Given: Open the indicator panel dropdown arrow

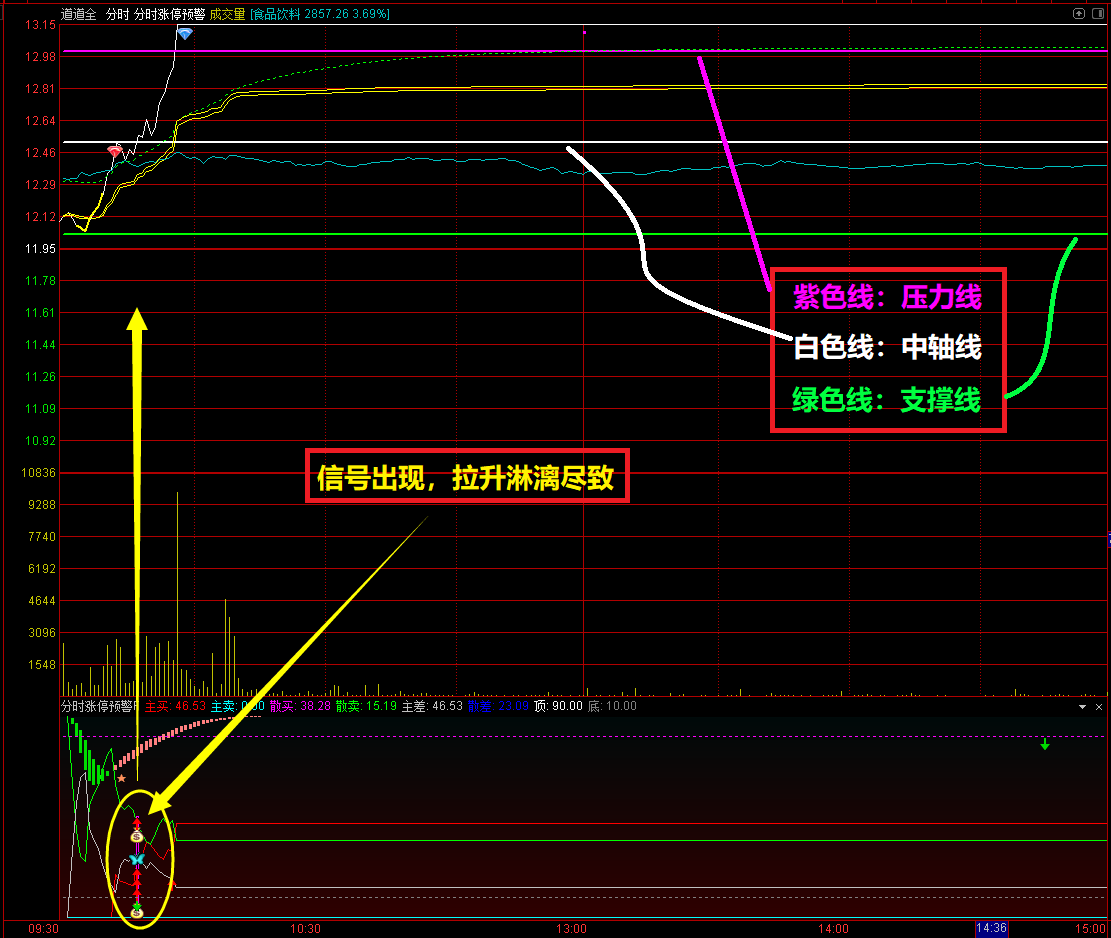Looking at the screenshot, I should [1082, 706].
